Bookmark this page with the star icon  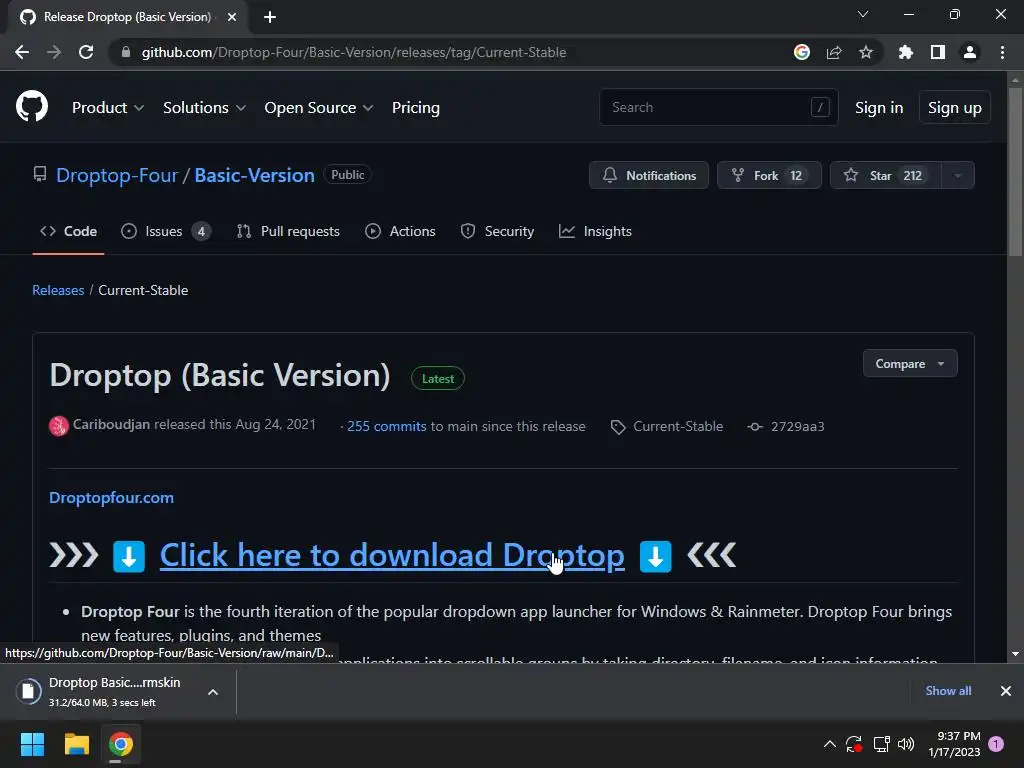pyautogui.click(x=865, y=52)
